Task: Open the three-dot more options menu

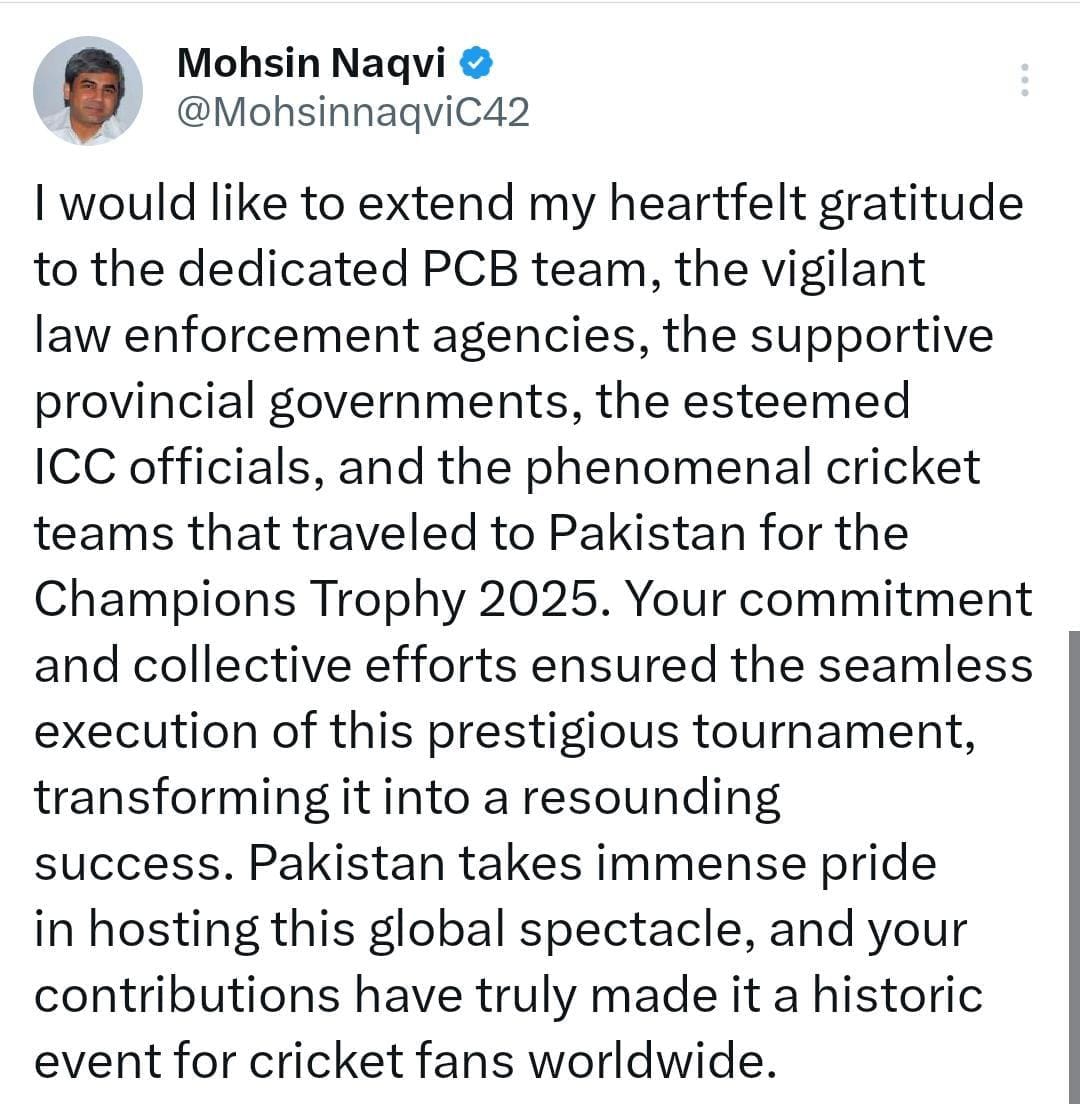Action: [x=1023, y=80]
